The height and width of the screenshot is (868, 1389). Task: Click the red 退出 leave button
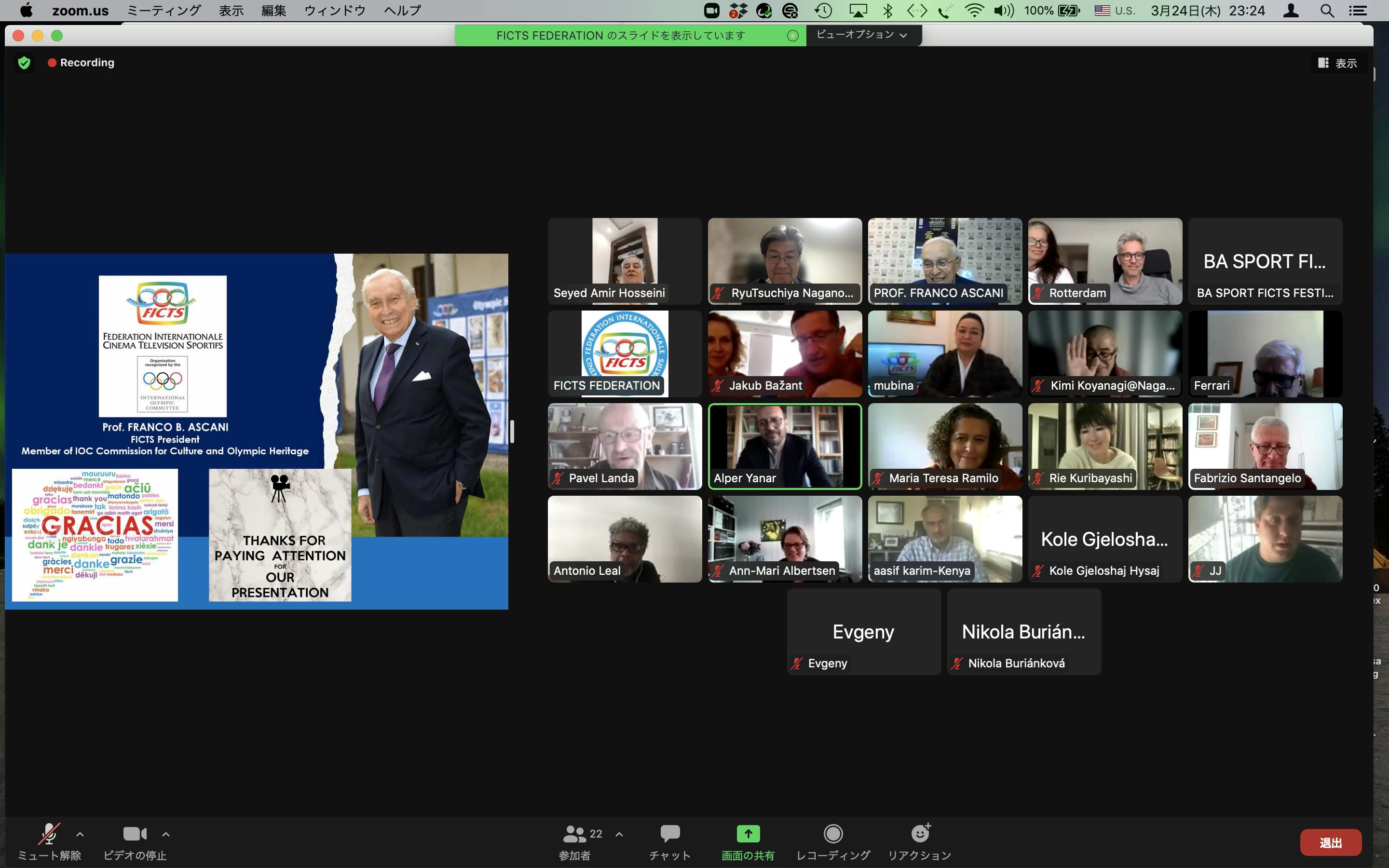pyautogui.click(x=1330, y=842)
